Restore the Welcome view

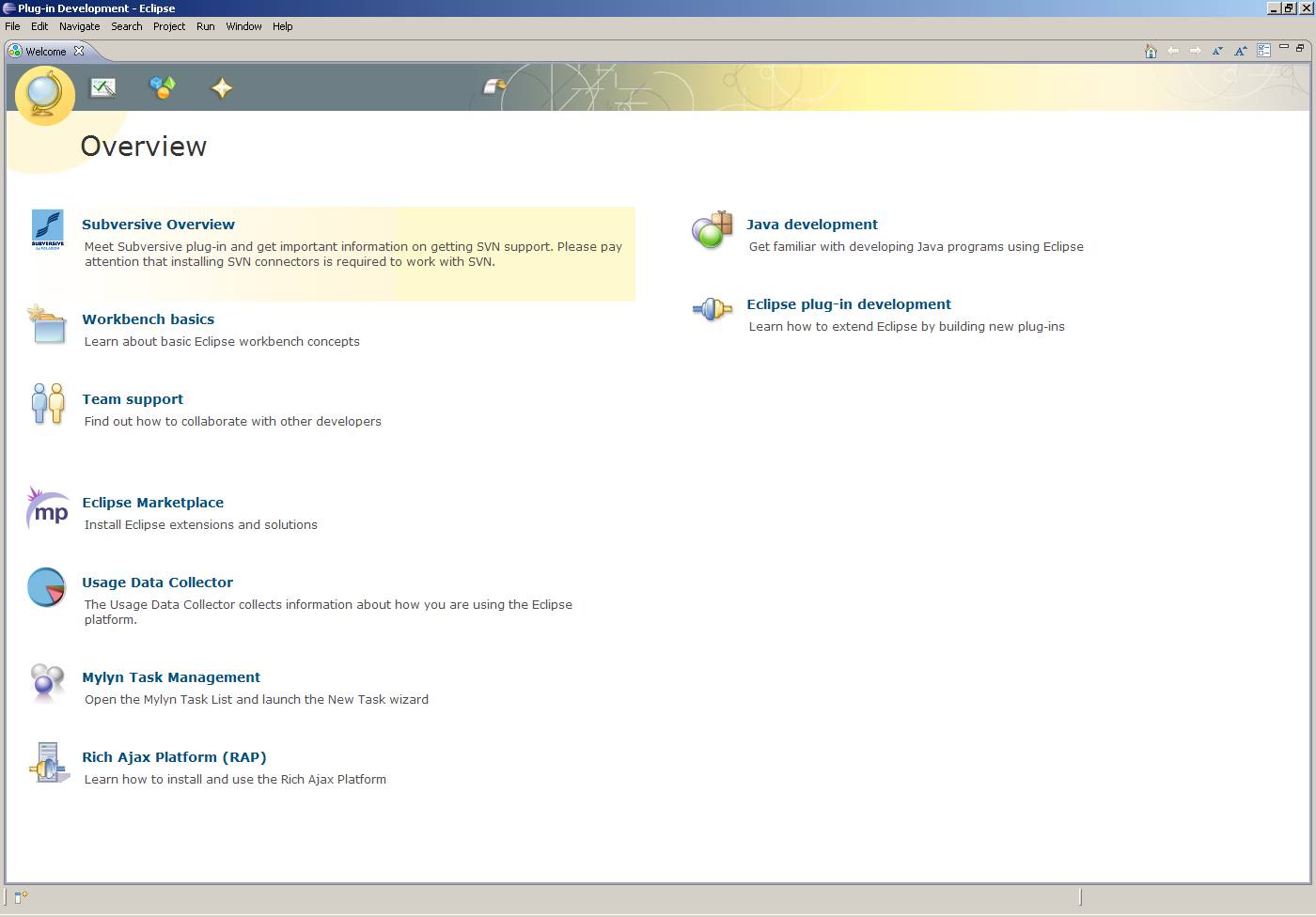click(1300, 48)
